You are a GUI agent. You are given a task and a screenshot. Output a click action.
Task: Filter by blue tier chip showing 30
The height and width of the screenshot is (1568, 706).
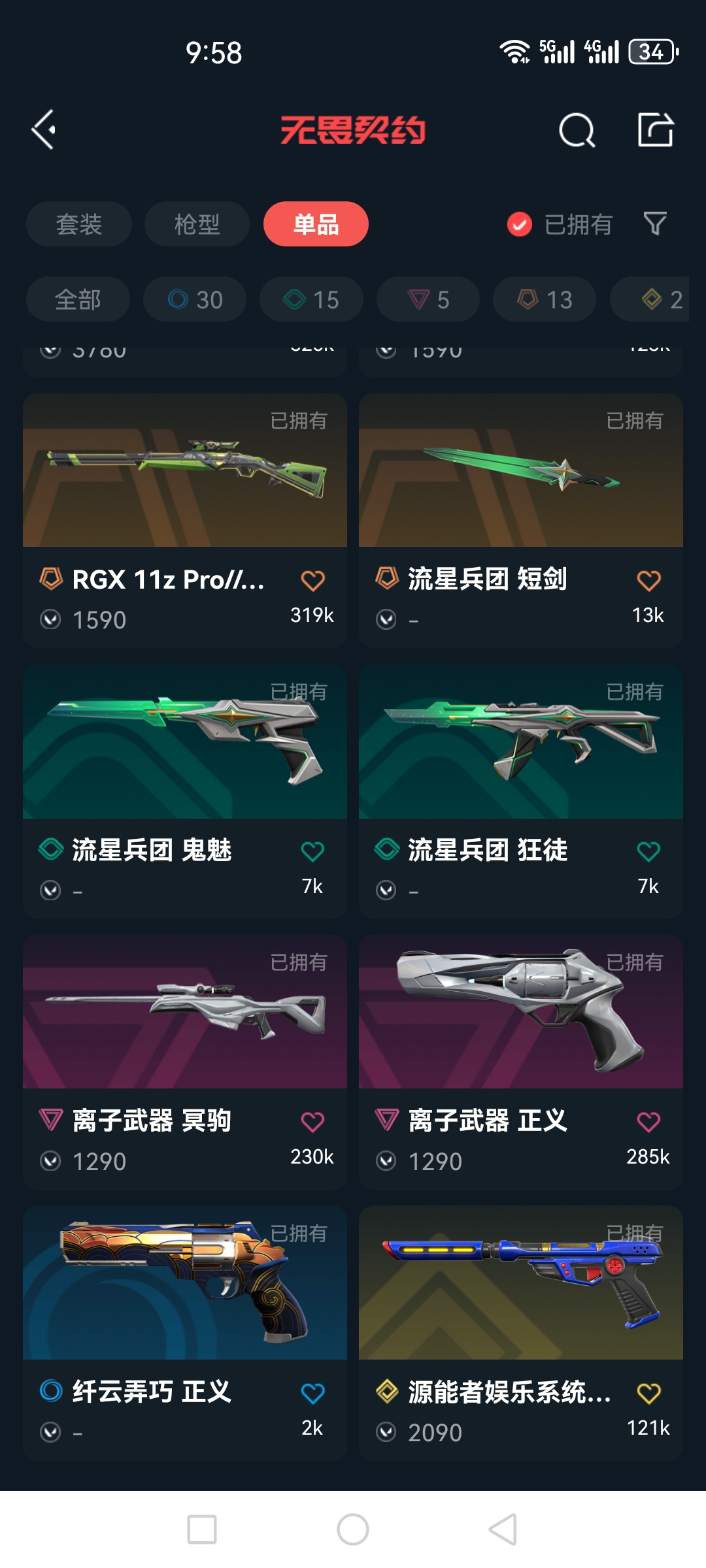[195, 299]
